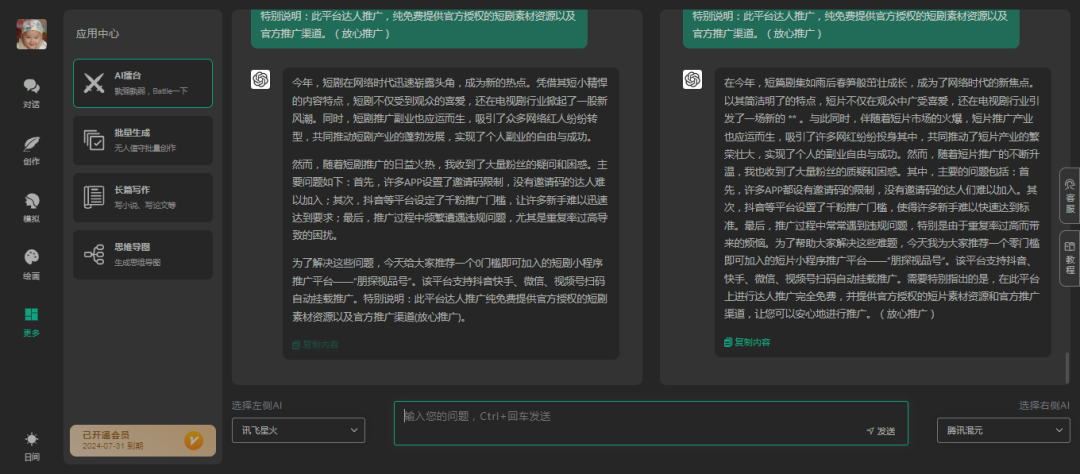Copy the left response via 复制内容

pos(315,344)
